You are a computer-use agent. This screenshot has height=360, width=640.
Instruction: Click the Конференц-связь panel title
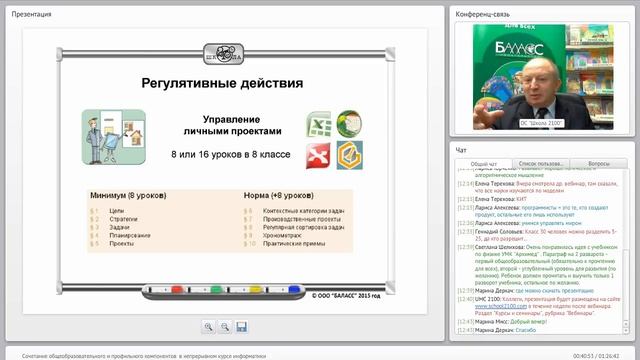point(482,14)
